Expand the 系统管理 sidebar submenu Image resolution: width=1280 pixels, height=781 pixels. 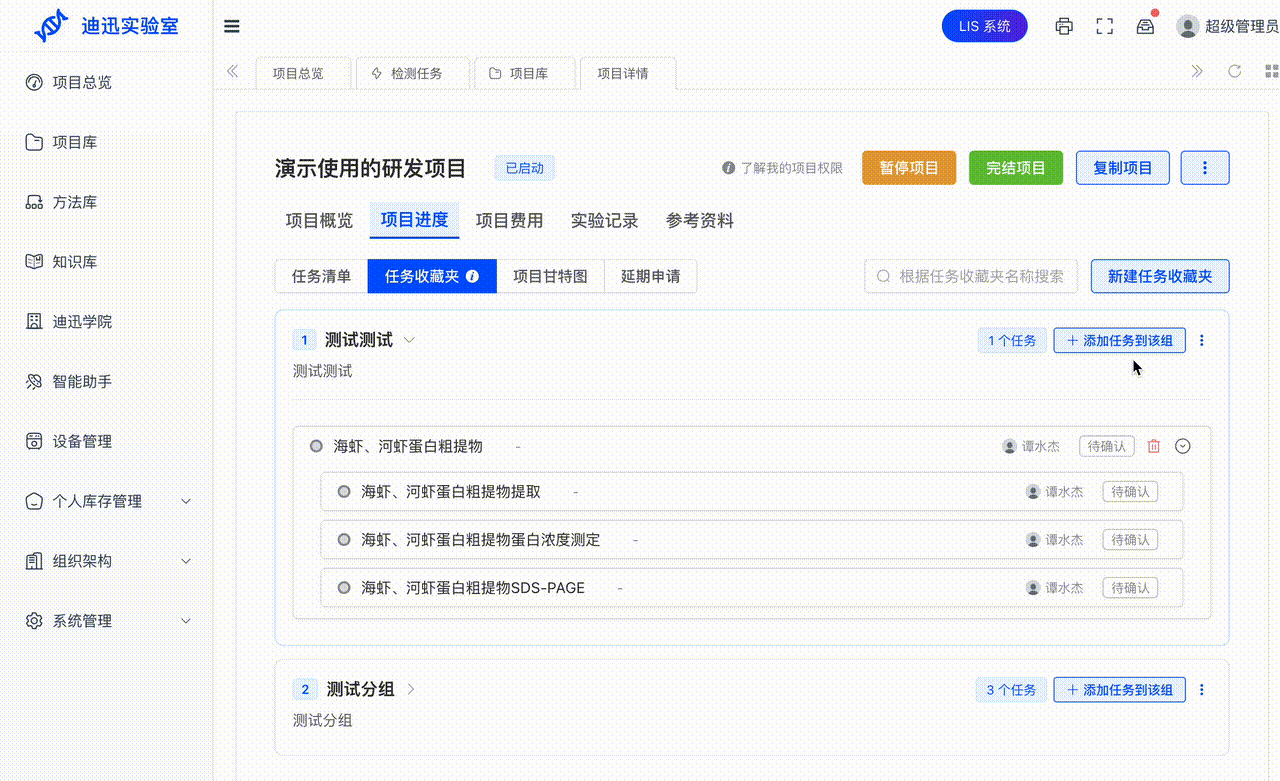[186, 621]
